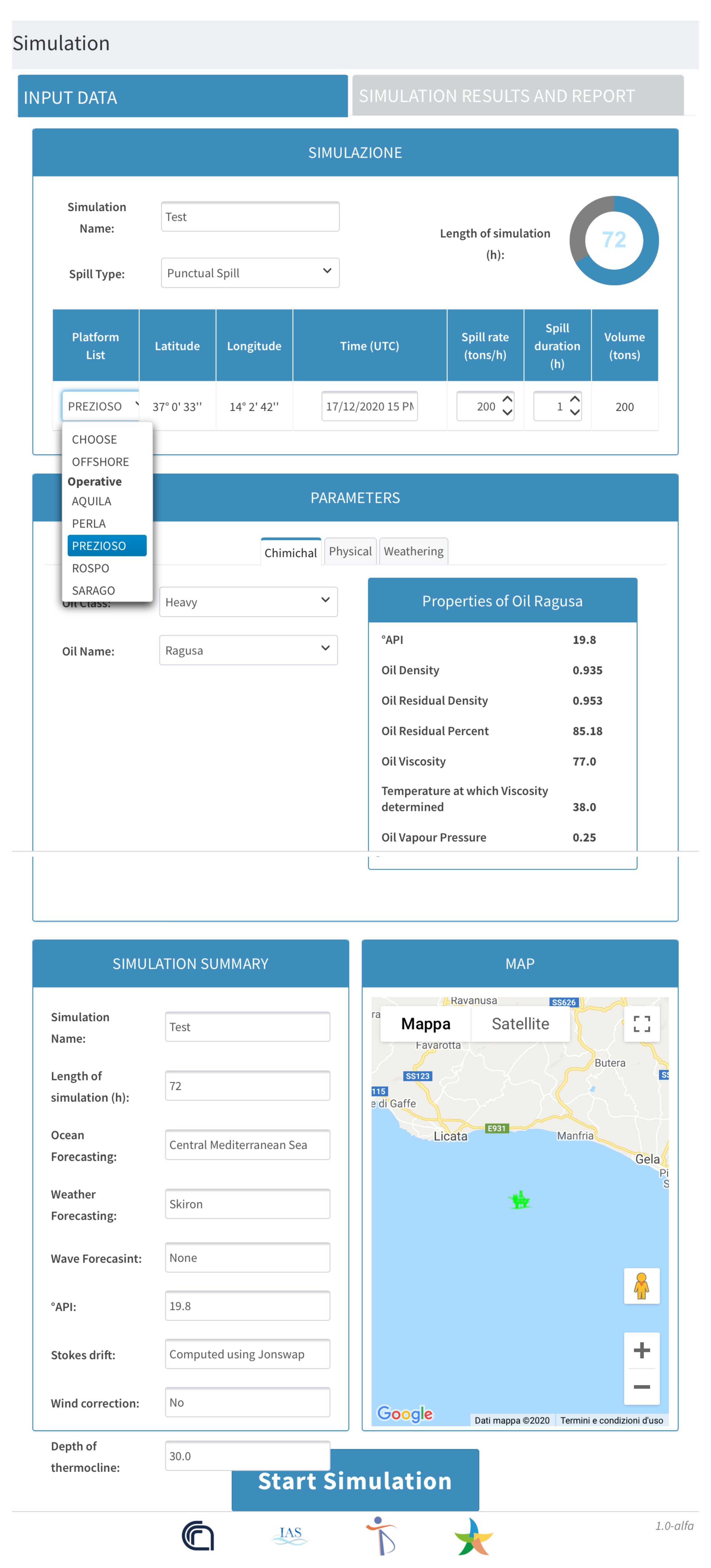The height and width of the screenshot is (1568, 711).
Task: Choose SARAGO platform option
Action: point(106,590)
